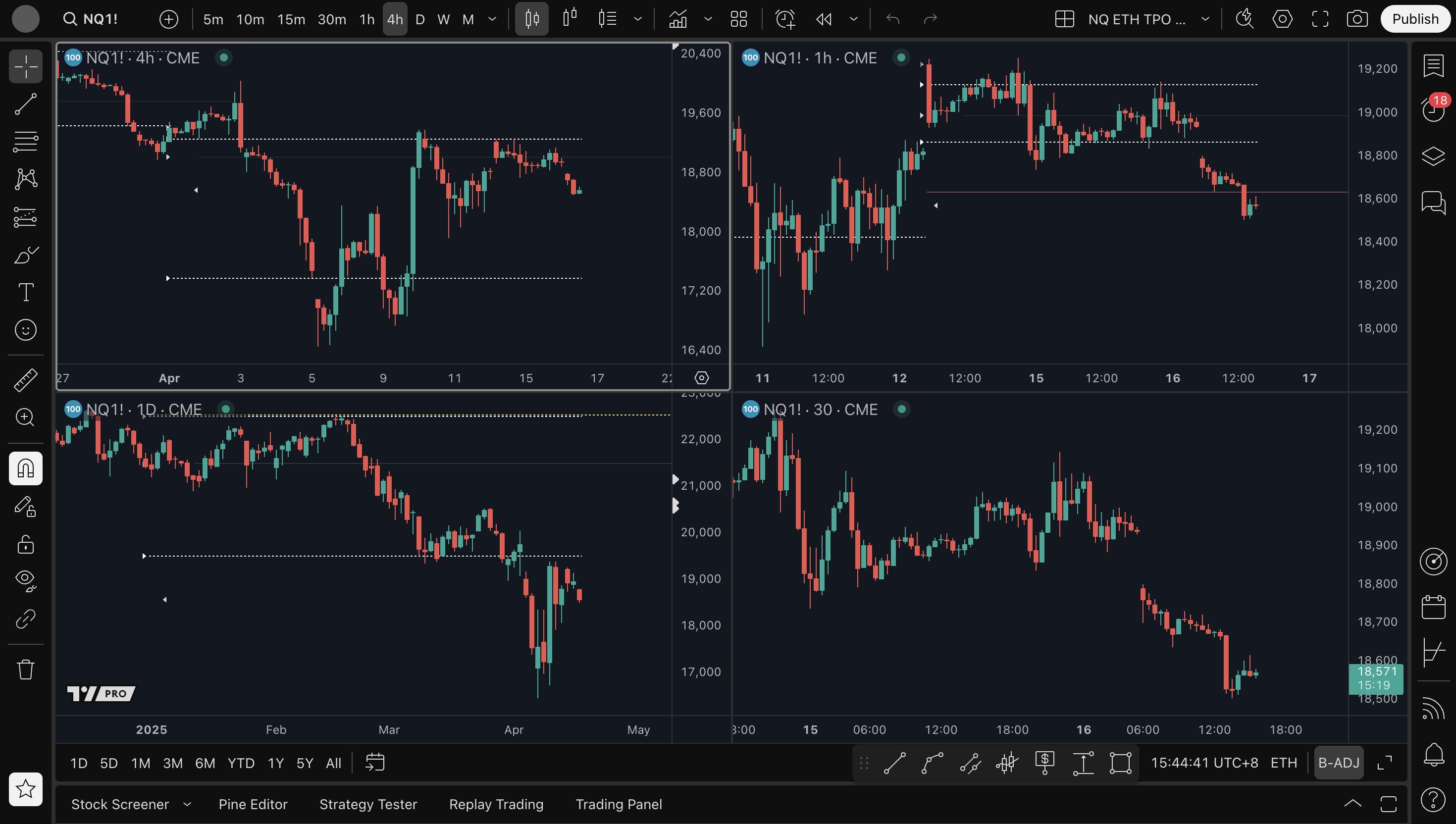
Task: Toggle B-ADJ back-adjustment setting
Action: pos(1338,763)
